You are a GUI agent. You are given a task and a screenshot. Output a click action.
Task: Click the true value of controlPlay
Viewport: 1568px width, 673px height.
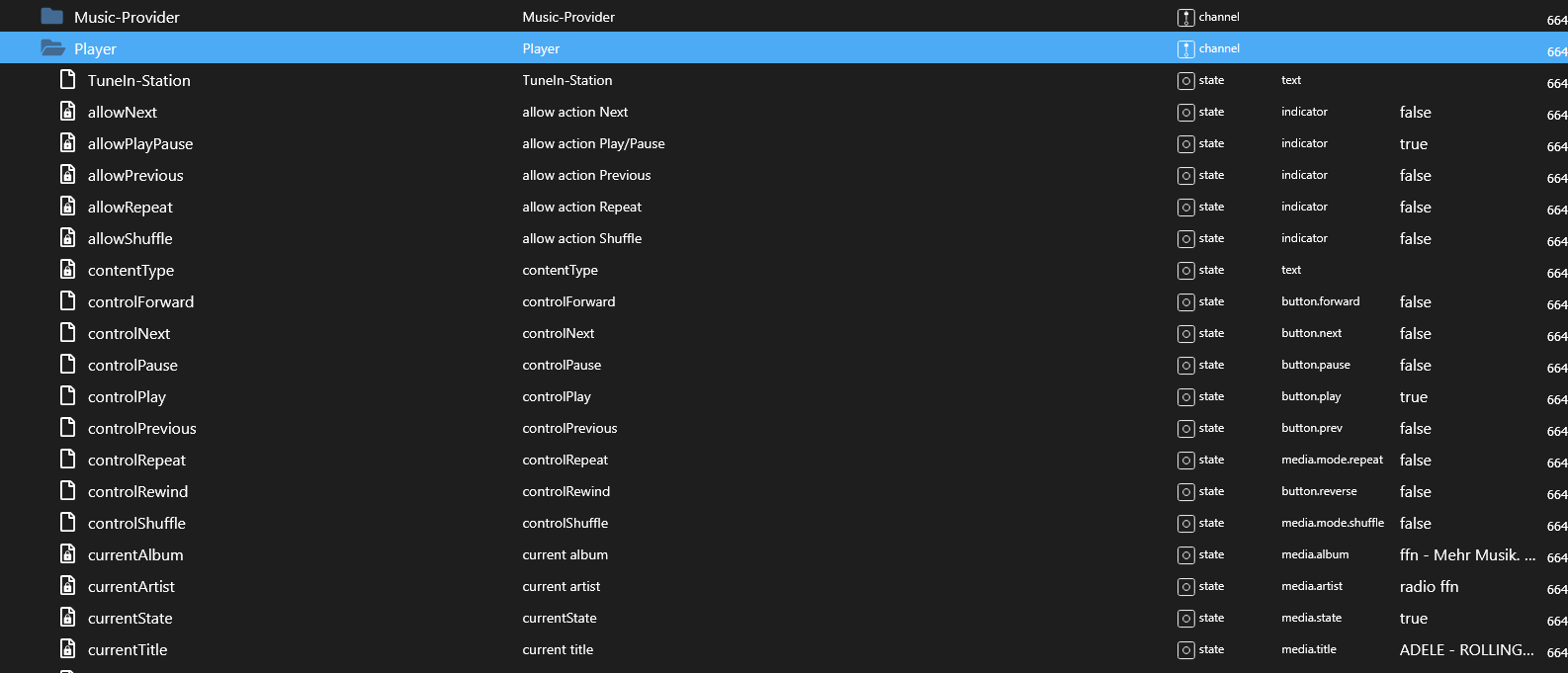[x=1413, y=397]
